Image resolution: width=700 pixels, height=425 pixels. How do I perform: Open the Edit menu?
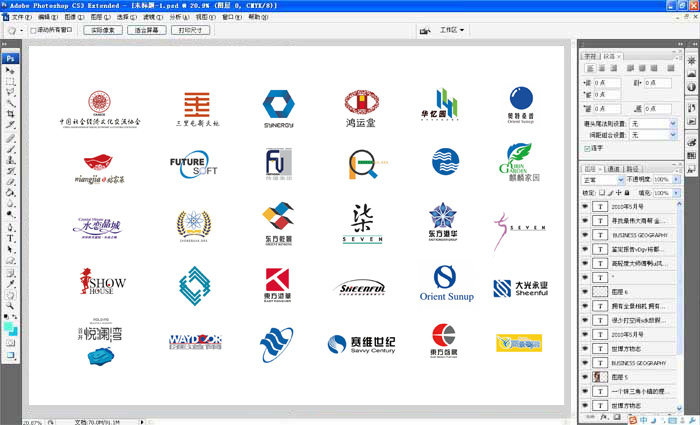point(48,17)
